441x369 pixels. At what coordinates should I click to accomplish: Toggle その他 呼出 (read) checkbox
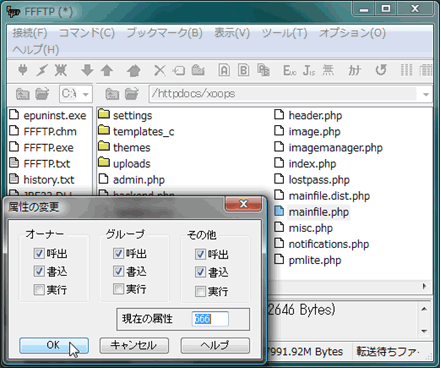click(x=200, y=254)
